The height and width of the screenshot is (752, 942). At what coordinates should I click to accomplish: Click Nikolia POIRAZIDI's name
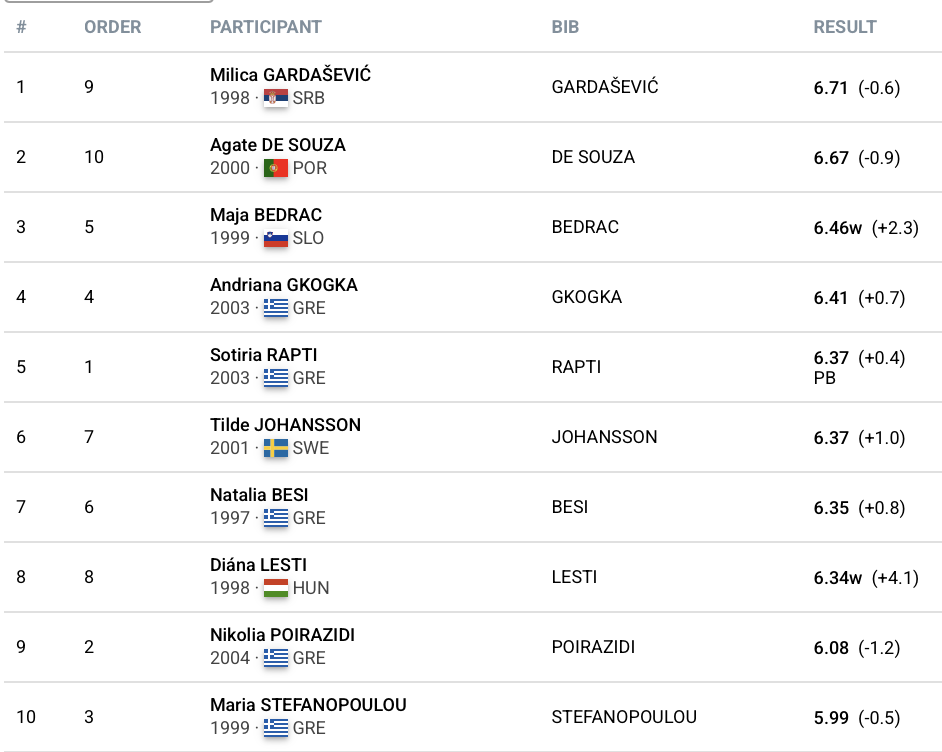pos(282,635)
